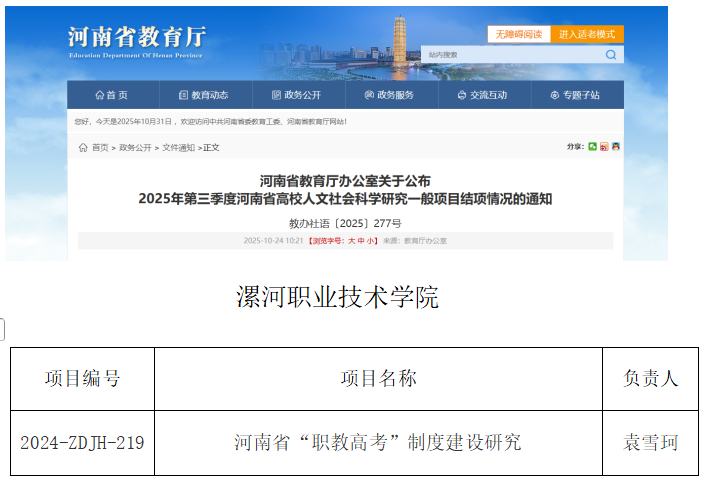Open the 专题子站 navigation item
Image resolution: width=703 pixels, height=480 pixels.
click(x=575, y=95)
